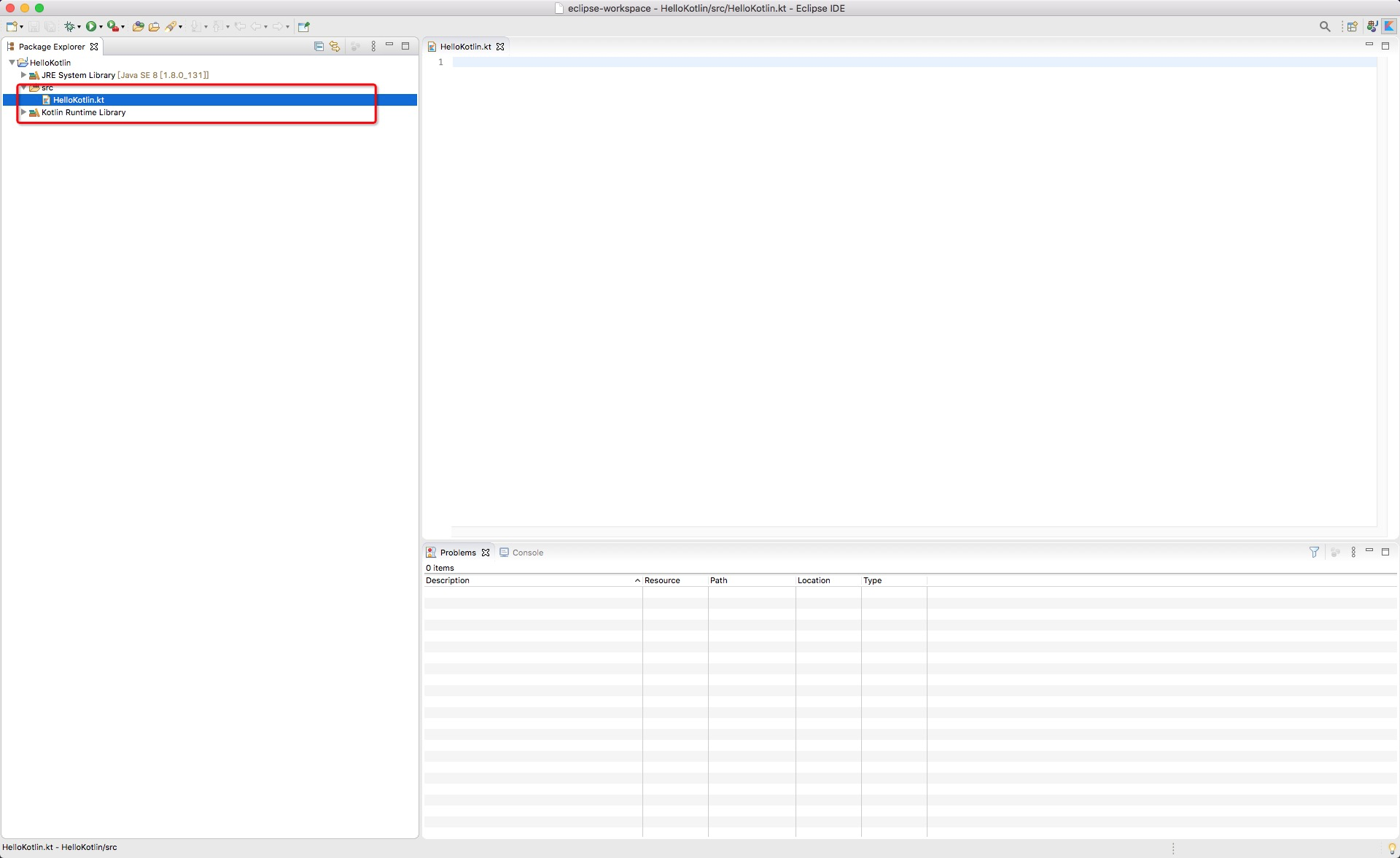Click the Save All toolbar icon
This screenshot has height=858, width=1400.
50,26
